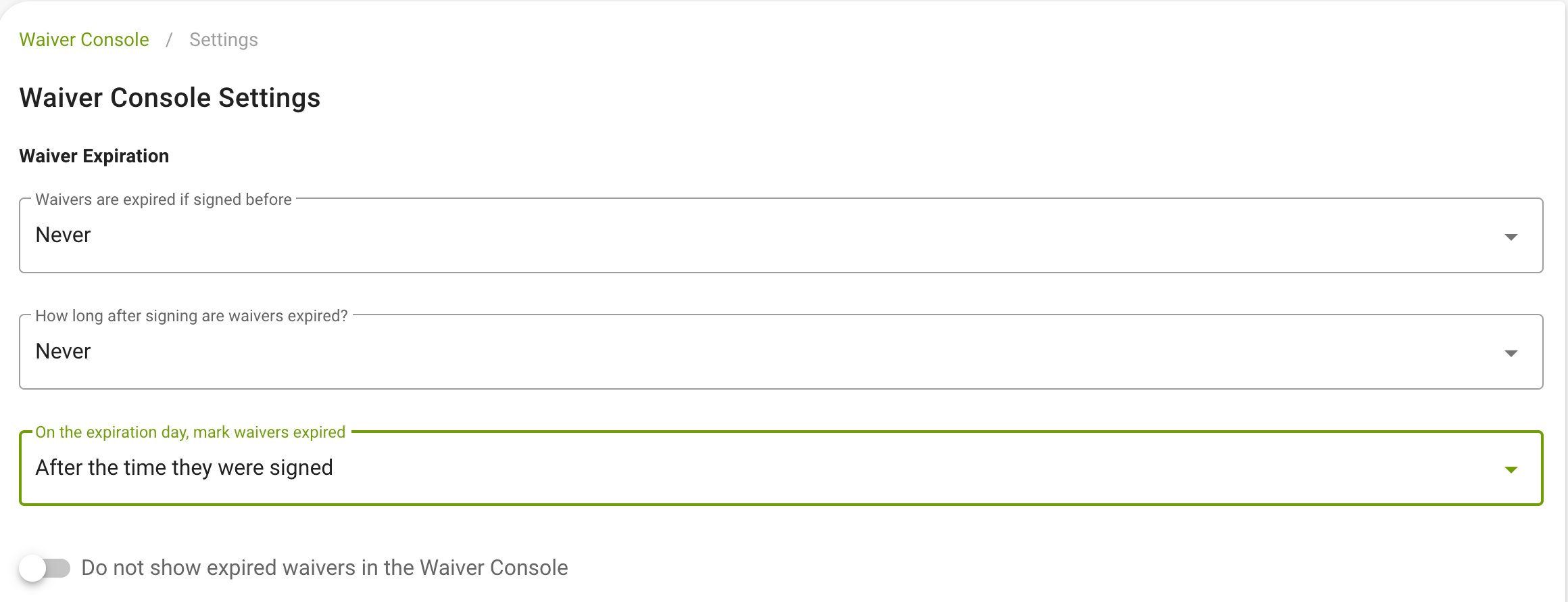Screen dimensions: 1568x602
Task: Click the 'Never' value in the second expiration field
Action: [x=63, y=351]
